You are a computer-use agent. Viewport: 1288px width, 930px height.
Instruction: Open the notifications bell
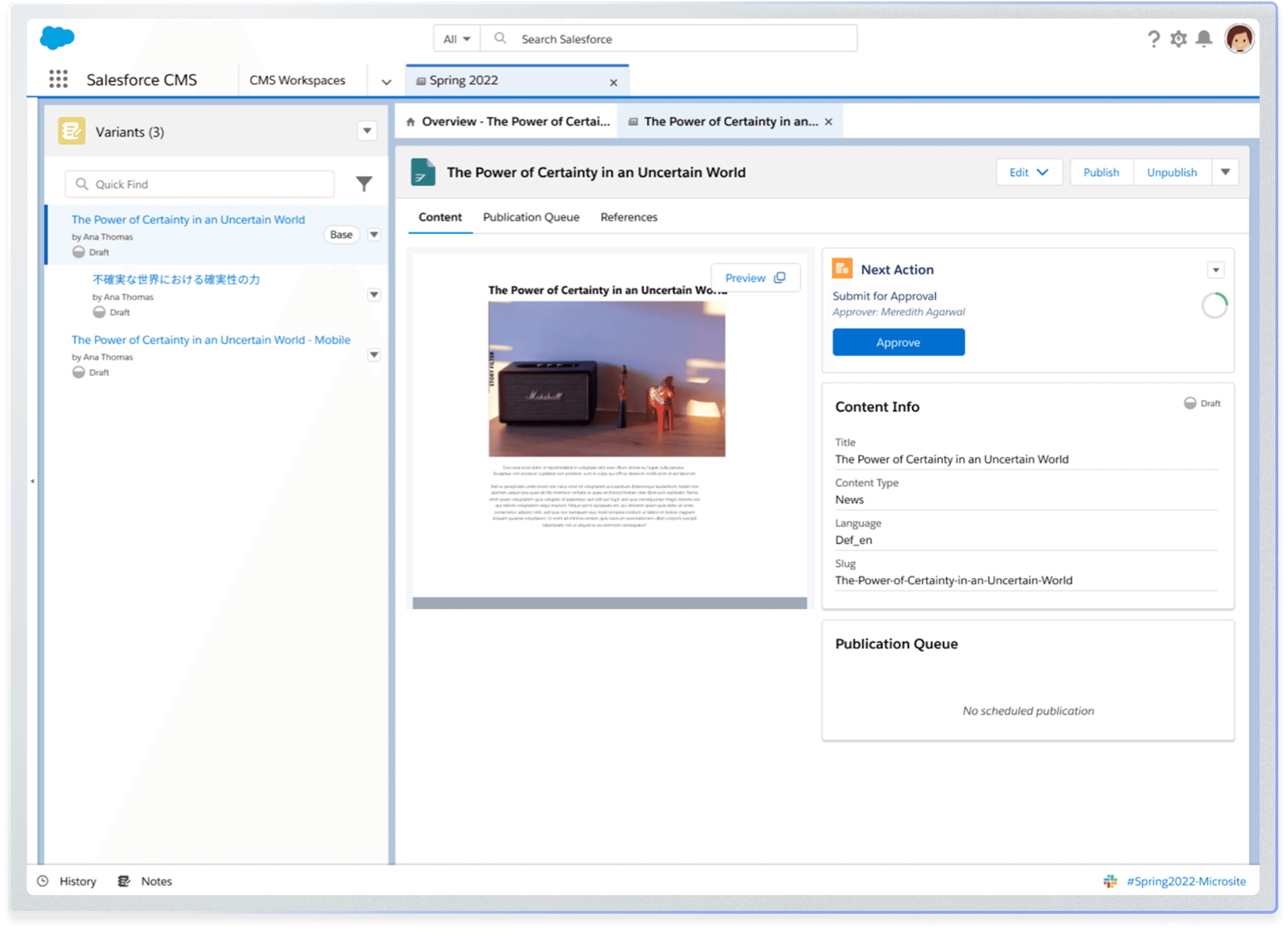pyautogui.click(x=1204, y=39)
